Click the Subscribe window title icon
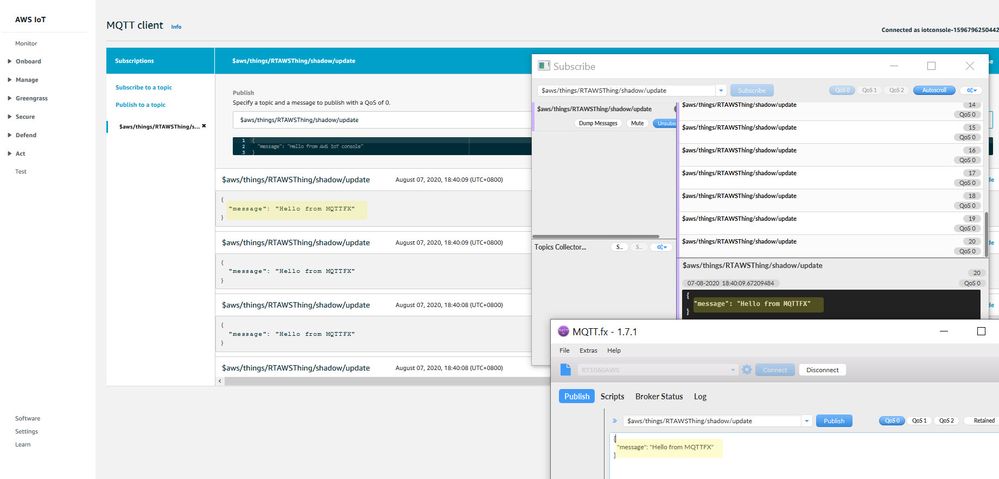This screenshot has height=479, width=999. [543, 66]
